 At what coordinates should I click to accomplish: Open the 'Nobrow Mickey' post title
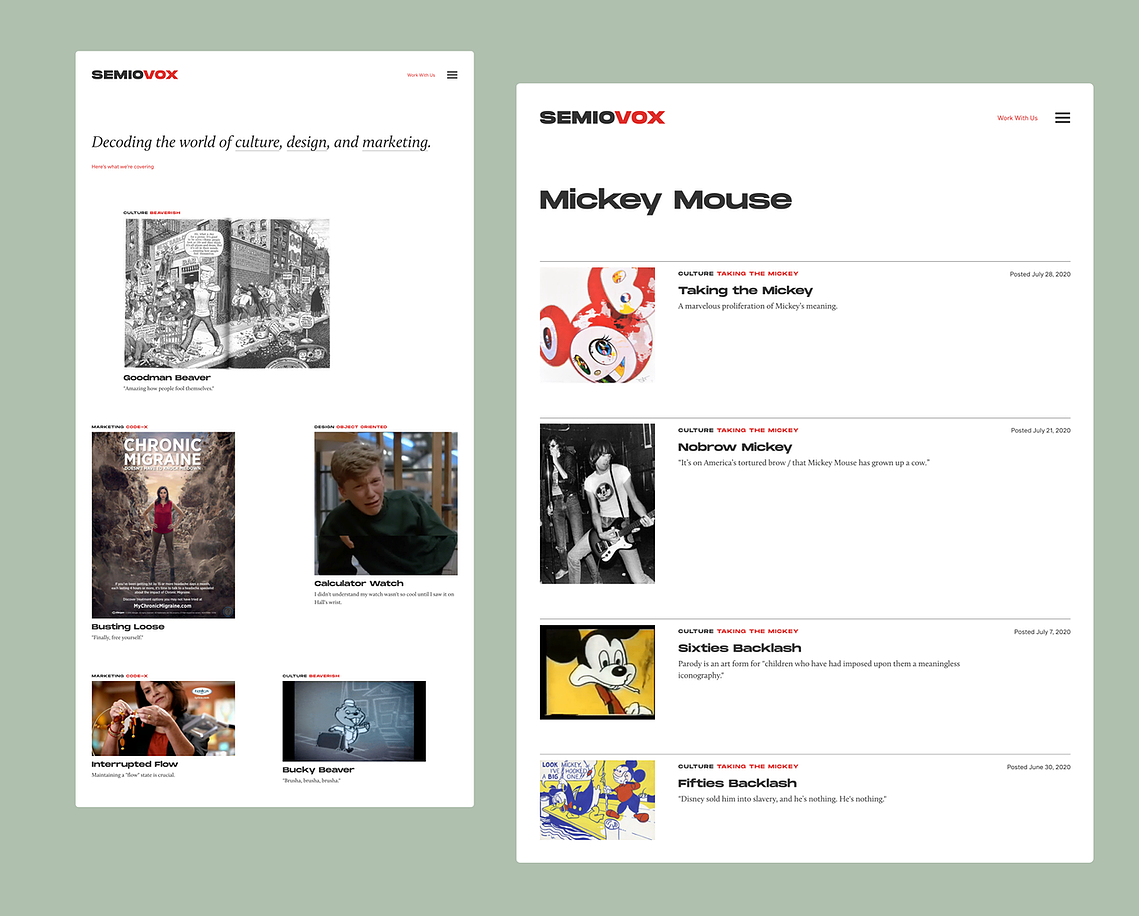tap(734, 447)
